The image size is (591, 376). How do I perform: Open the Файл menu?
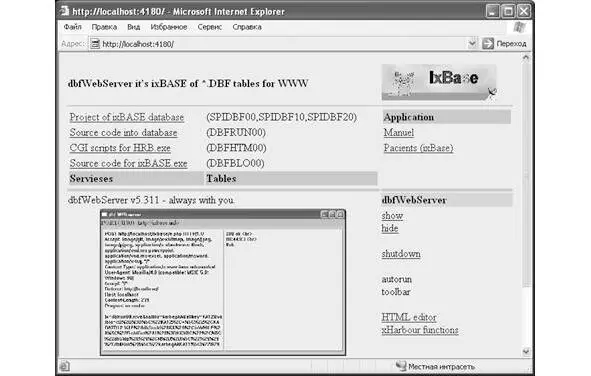click(x=73, y=27)
